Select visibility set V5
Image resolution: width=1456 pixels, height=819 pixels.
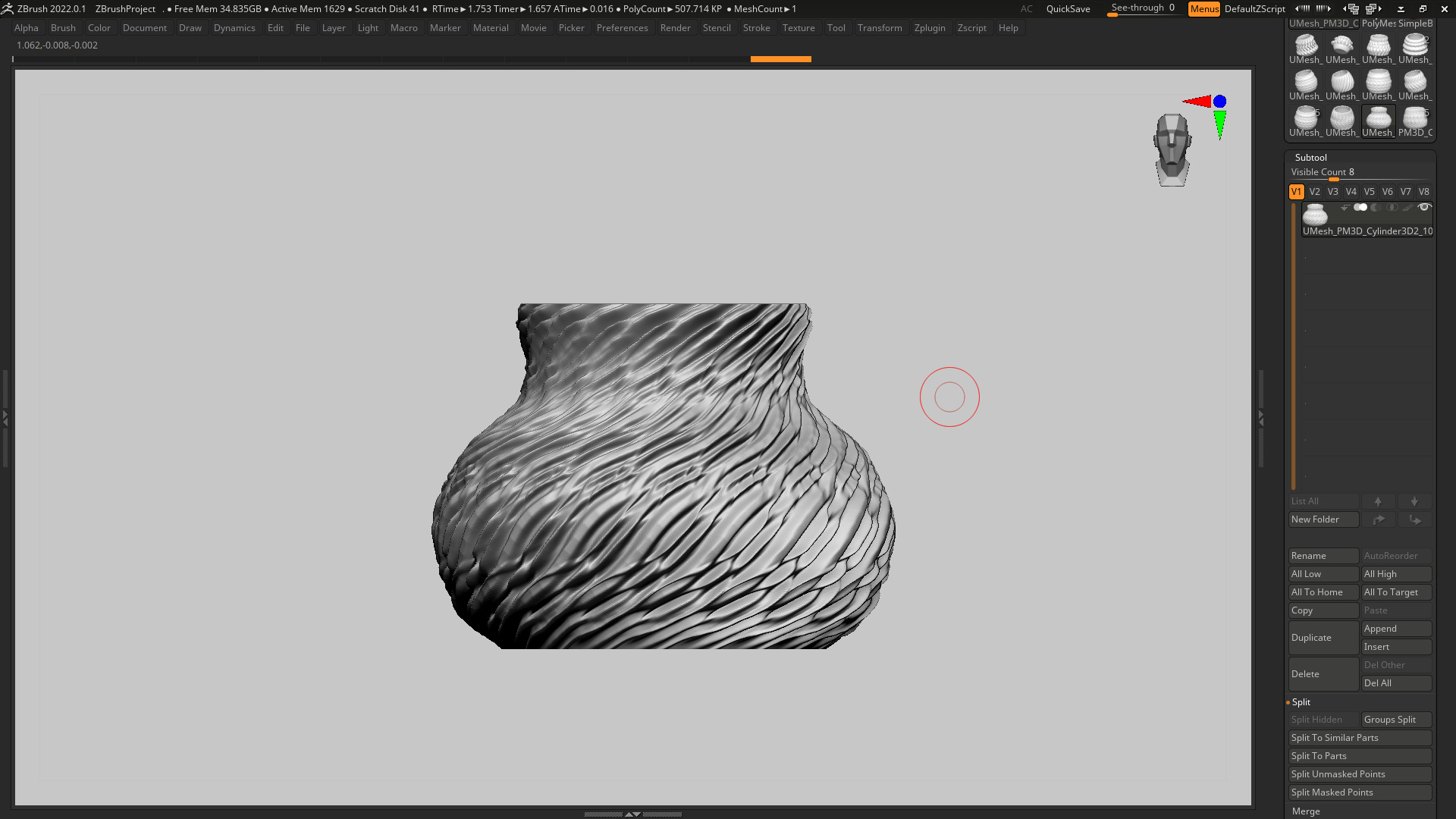(1369, 192)
